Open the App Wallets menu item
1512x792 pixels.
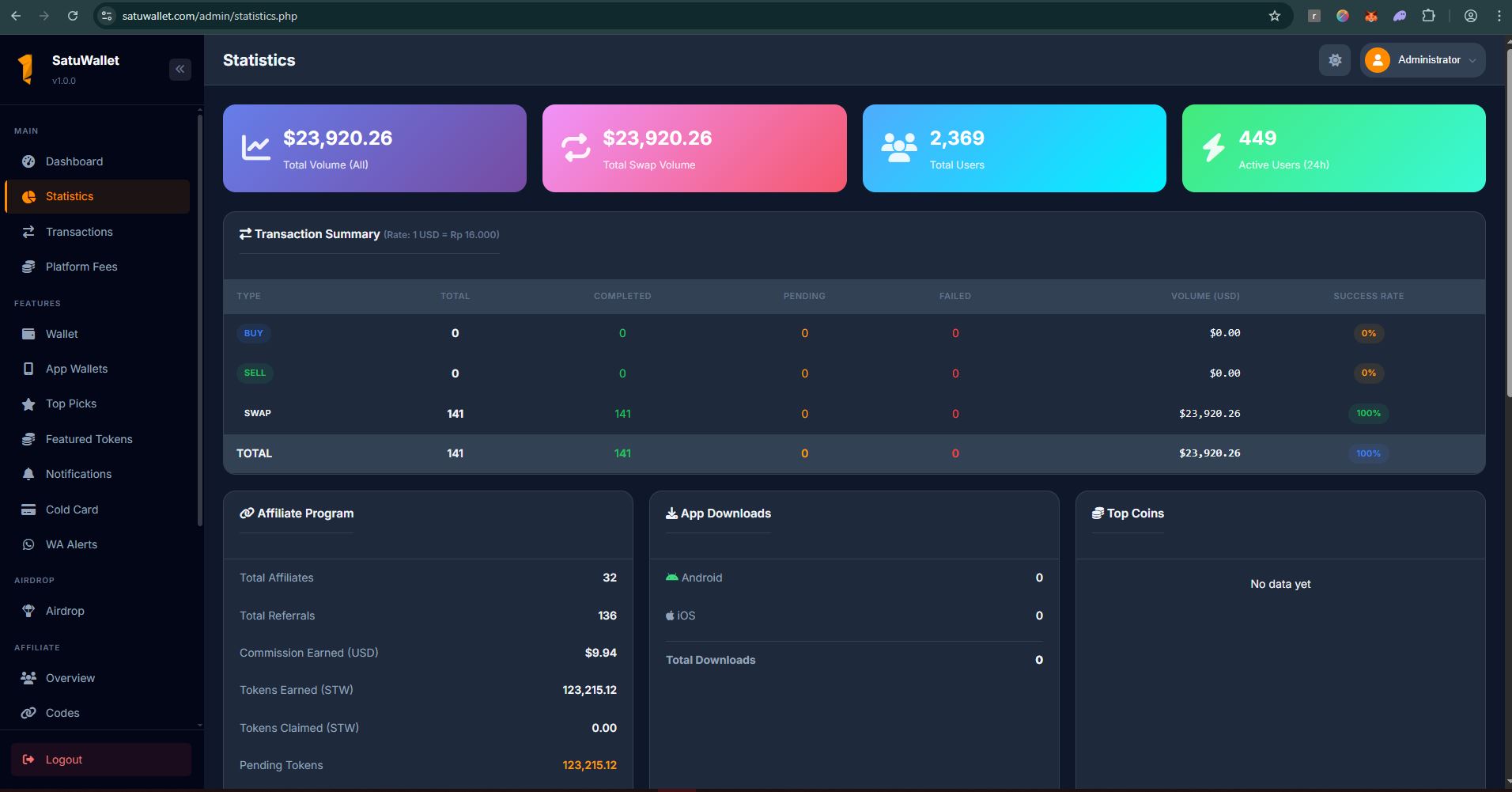pyautogui.click(x=77, y=369)
